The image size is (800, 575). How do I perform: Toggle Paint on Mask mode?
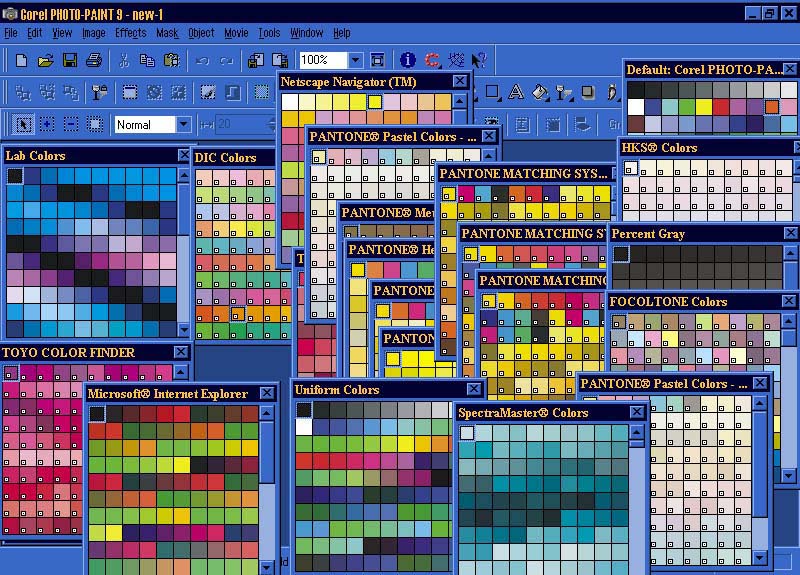208,92
